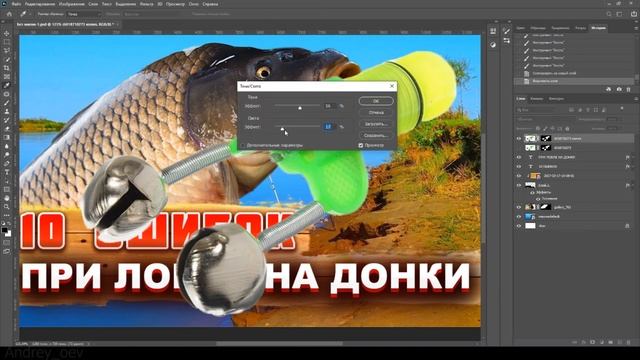Select the Rectangular Marquee tool
Screen dimensions: 640x360
pyautogui.click(x=7, y=42)
